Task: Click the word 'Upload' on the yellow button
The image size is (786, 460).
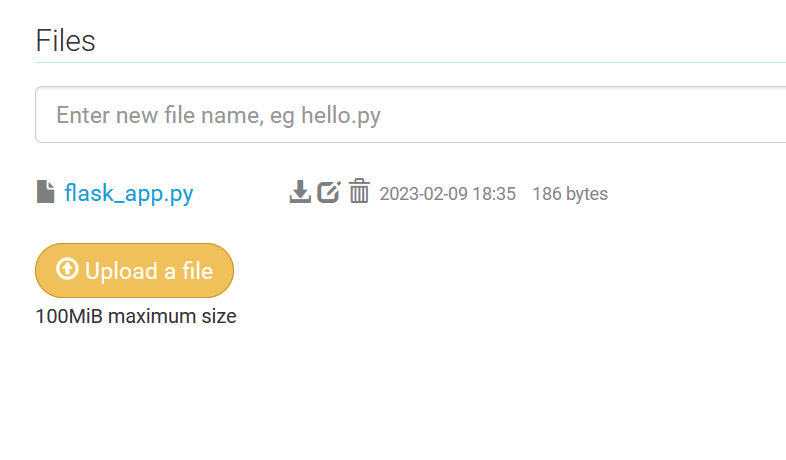Action: tap(121, 271)
